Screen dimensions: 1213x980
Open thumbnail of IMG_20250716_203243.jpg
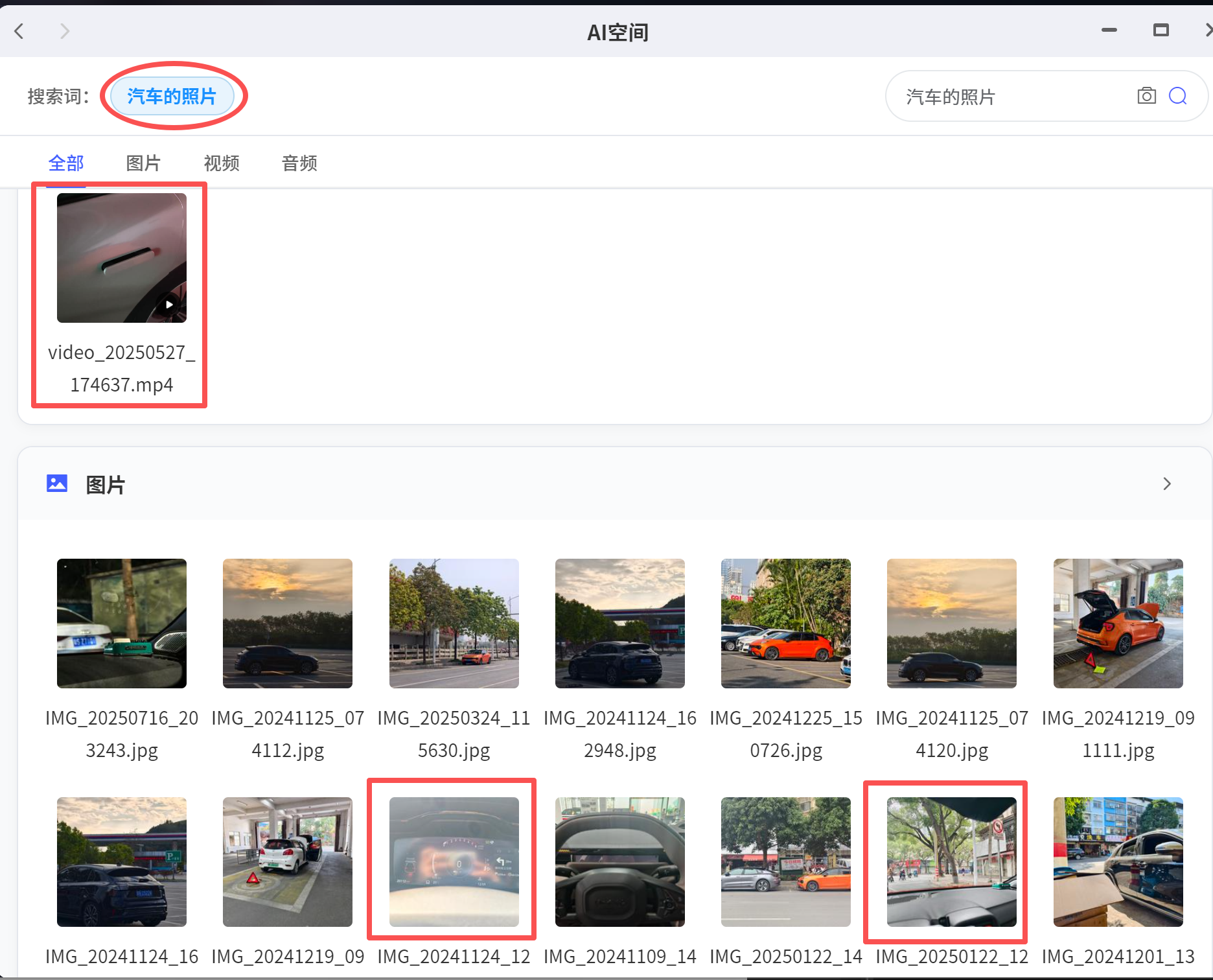(x=122, y=624)
